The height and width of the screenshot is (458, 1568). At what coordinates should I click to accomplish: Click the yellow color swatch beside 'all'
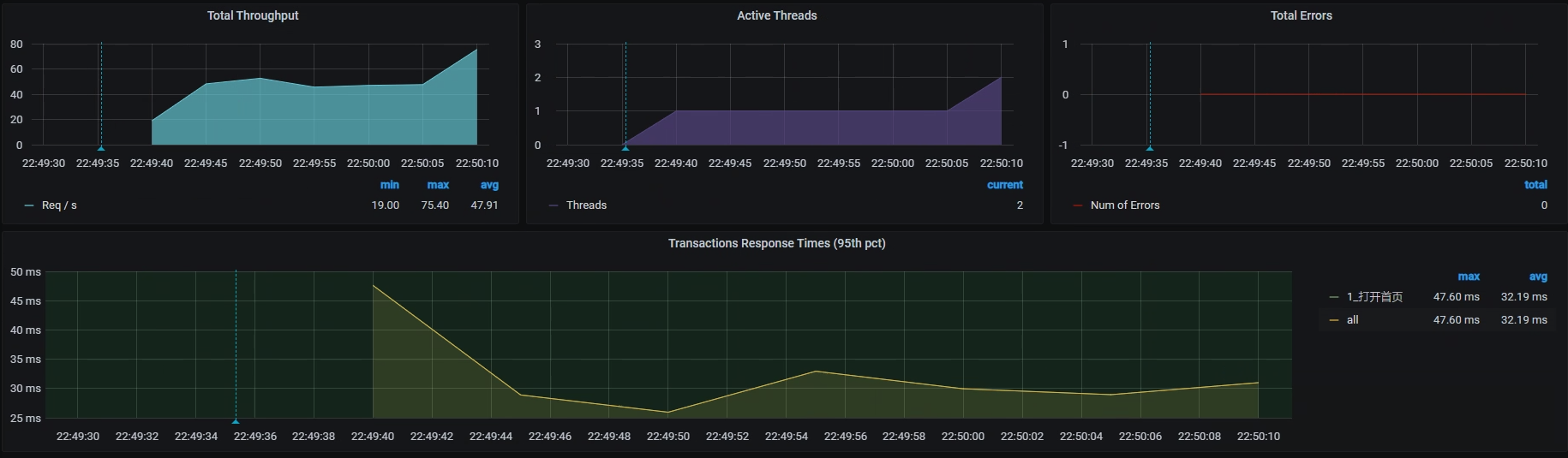click(1333, 320)
